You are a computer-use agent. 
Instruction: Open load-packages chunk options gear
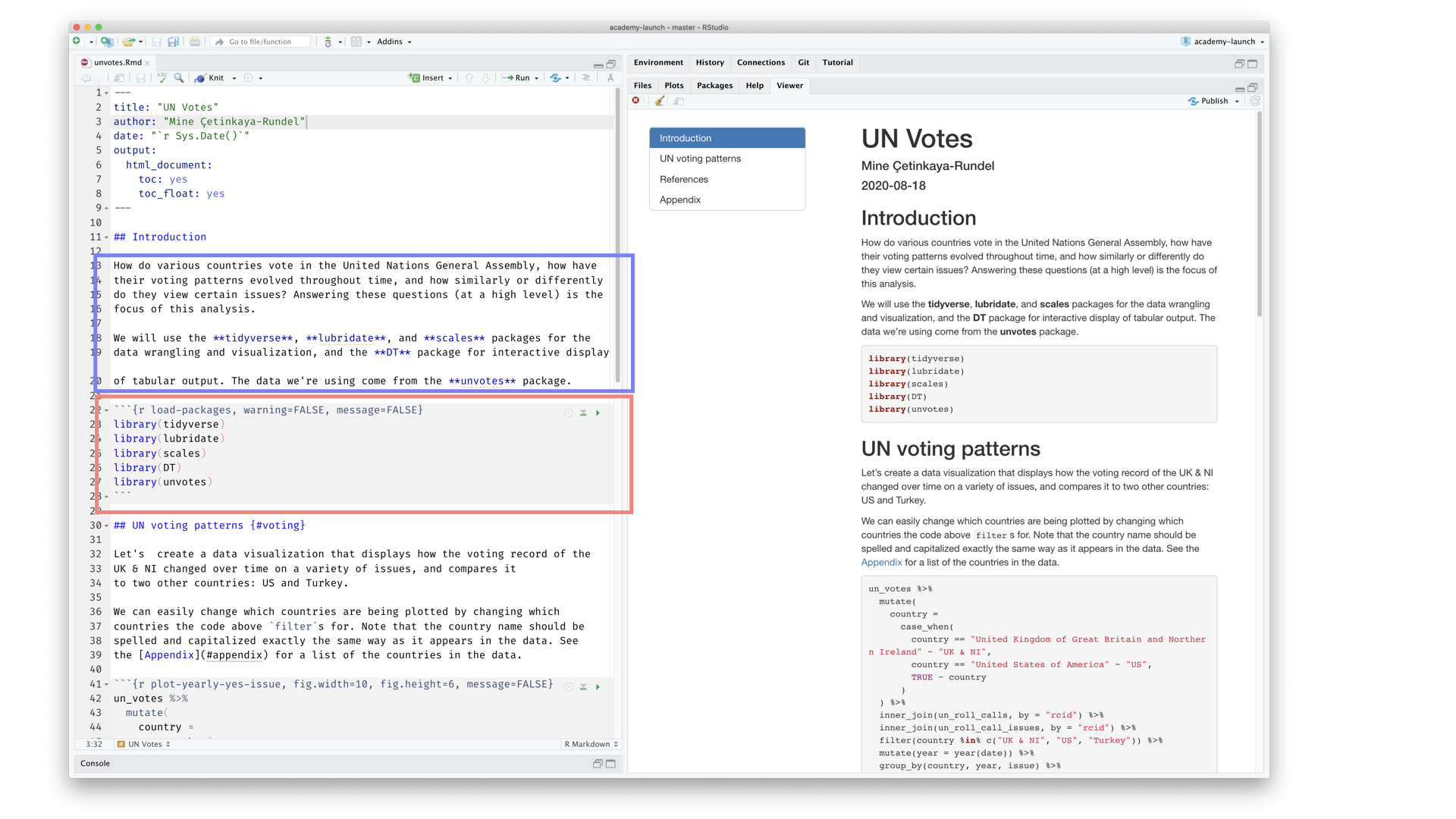(x=568, y=413)
